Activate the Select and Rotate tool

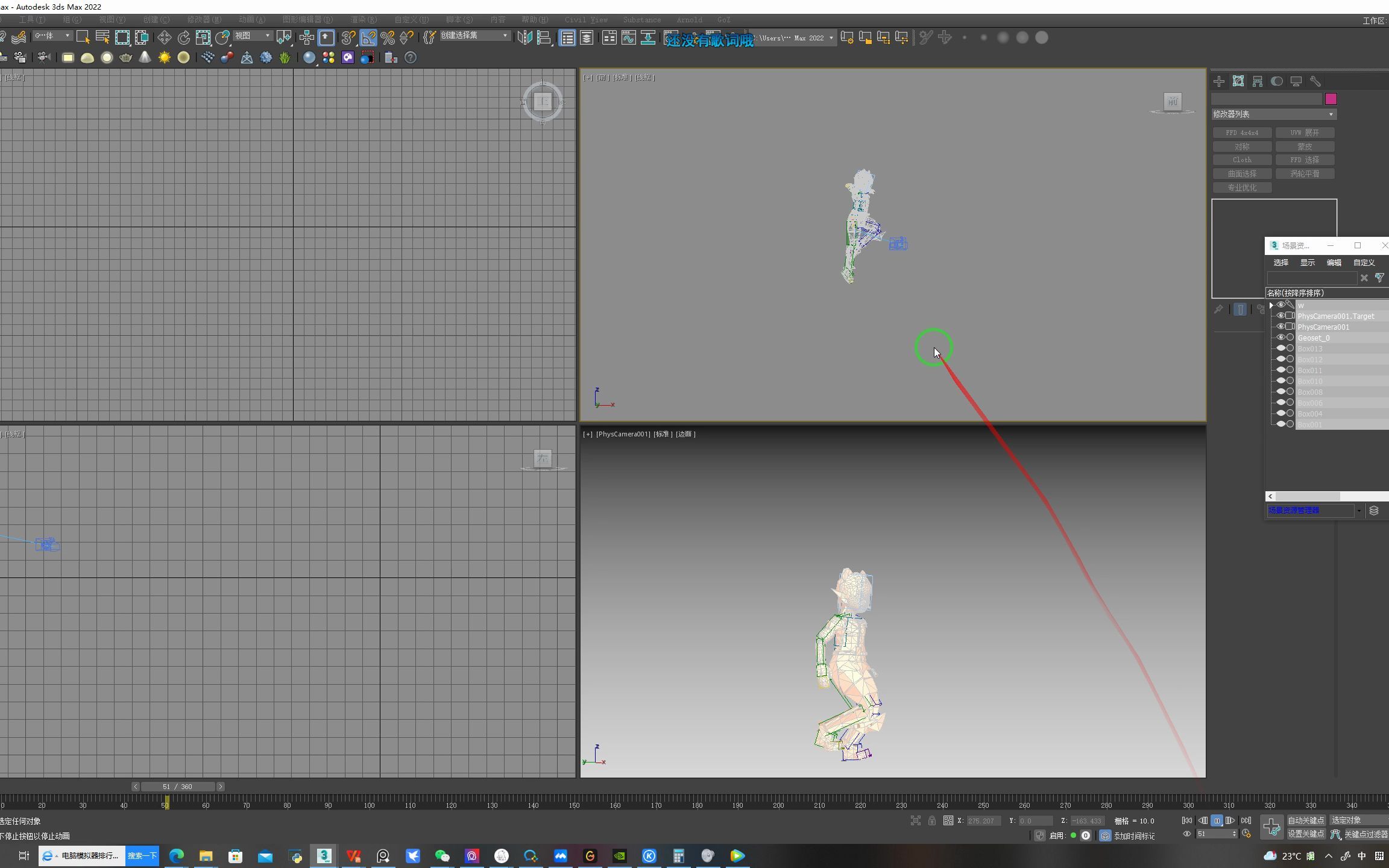(184, 37)
